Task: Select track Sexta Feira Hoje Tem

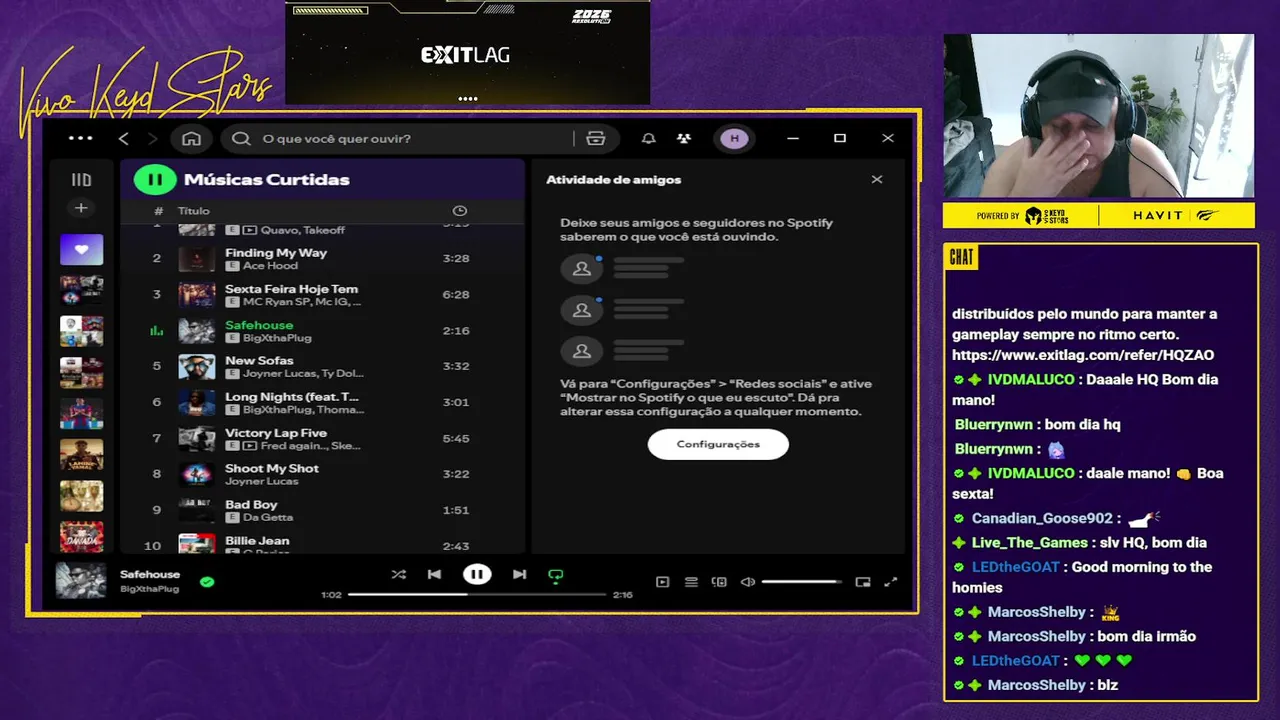Action: [x=322, y=295]
